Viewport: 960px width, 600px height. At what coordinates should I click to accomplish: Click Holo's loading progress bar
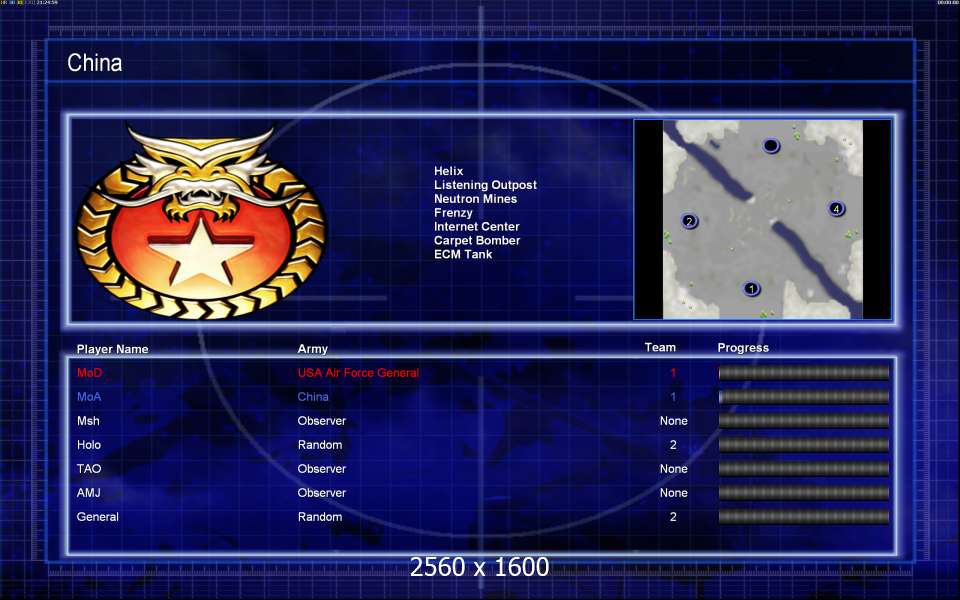(804, 444)
